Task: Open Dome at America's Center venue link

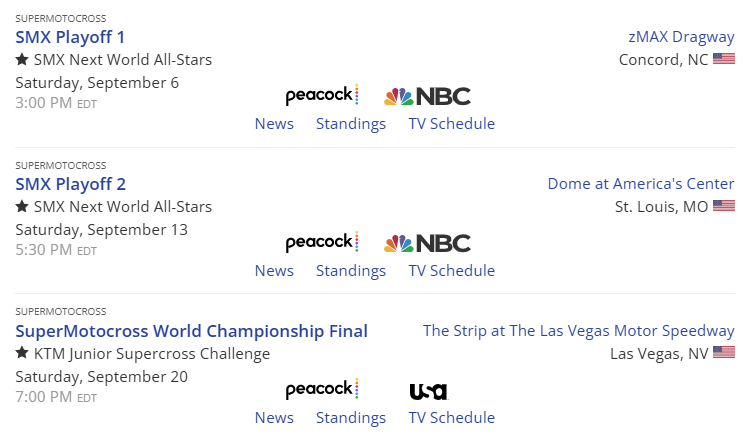Action: [x=641, y=184]
